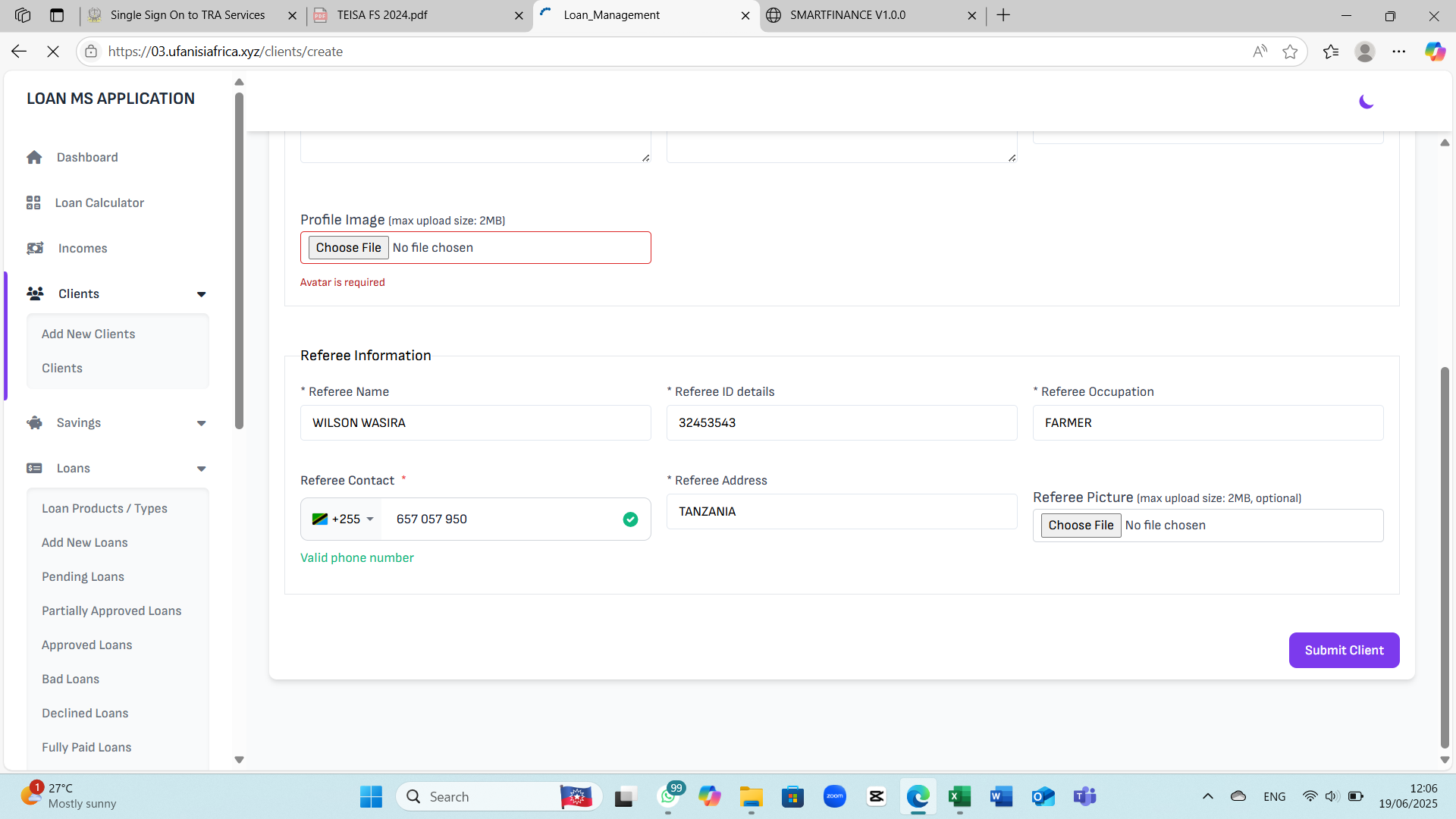Click the Dashboard home icon
The width and height of the screenshot is (1456, 819).
coord(34,157)
